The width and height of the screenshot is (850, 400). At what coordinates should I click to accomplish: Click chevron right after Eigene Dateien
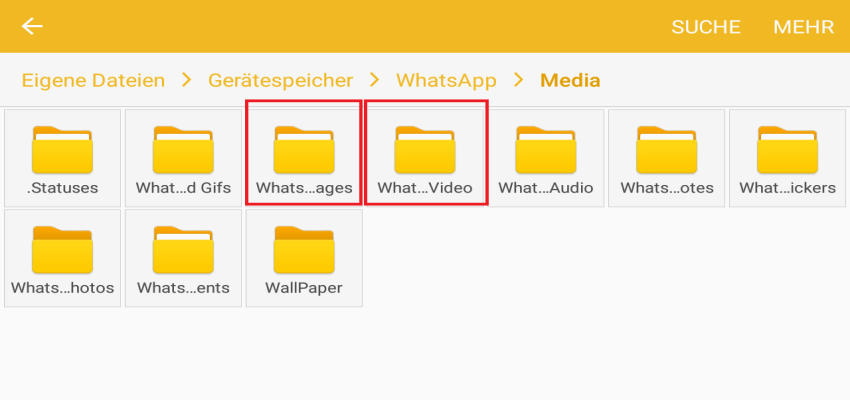coord(186,80)
